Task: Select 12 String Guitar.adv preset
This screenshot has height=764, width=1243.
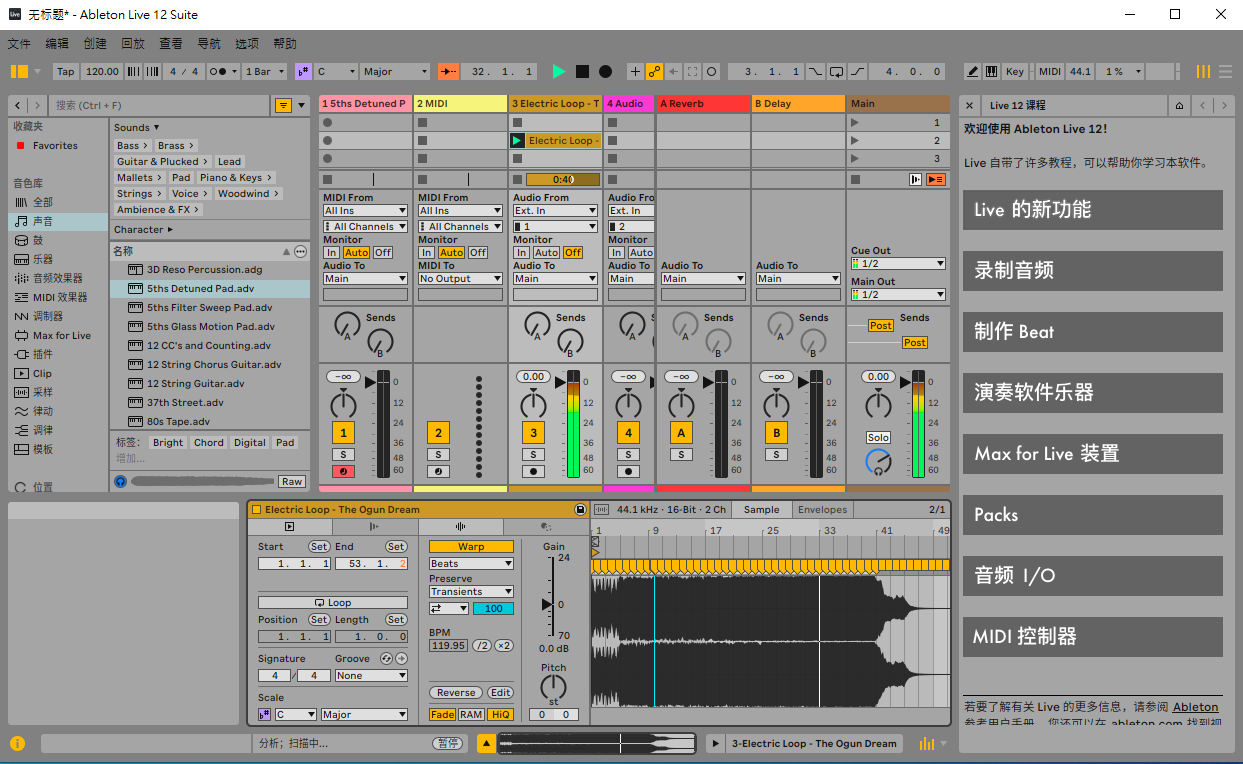Action: click(209, 383)
